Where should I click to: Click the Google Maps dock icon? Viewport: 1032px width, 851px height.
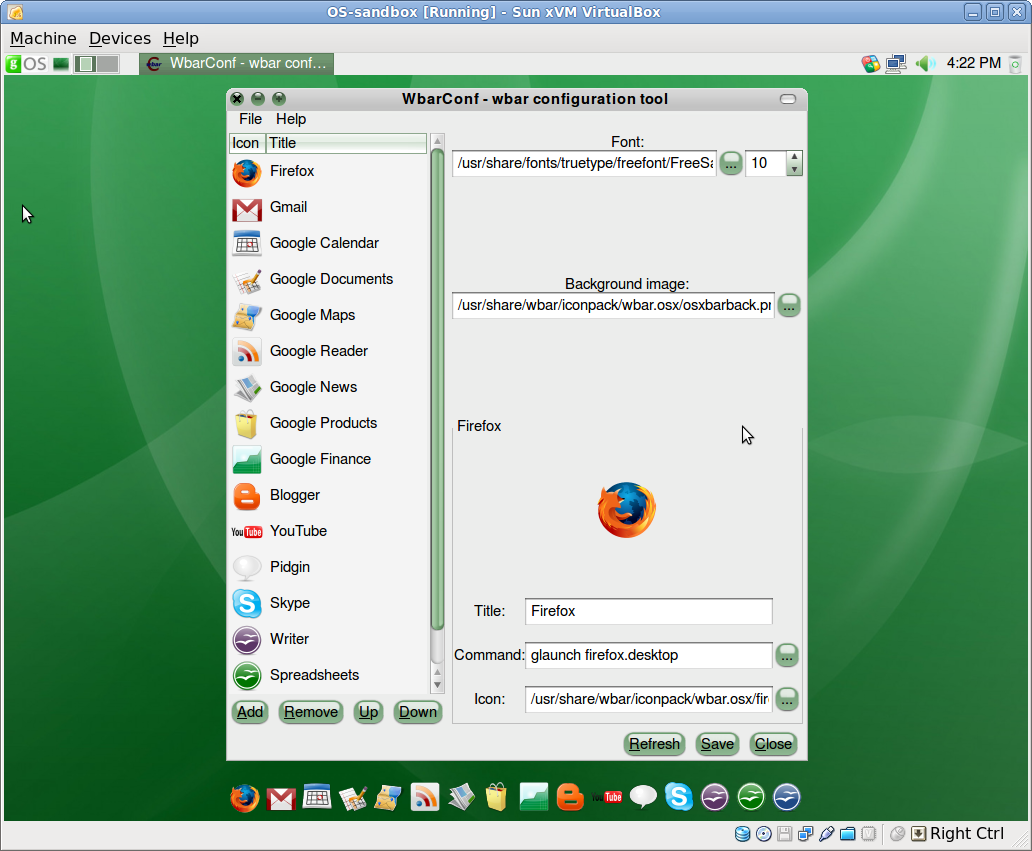388,798
